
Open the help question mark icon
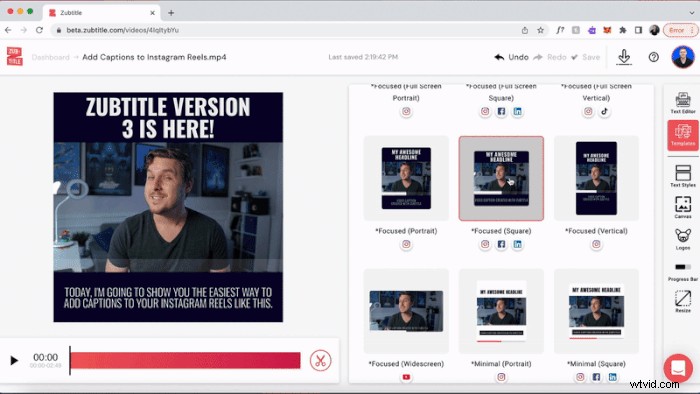[654, 57]
